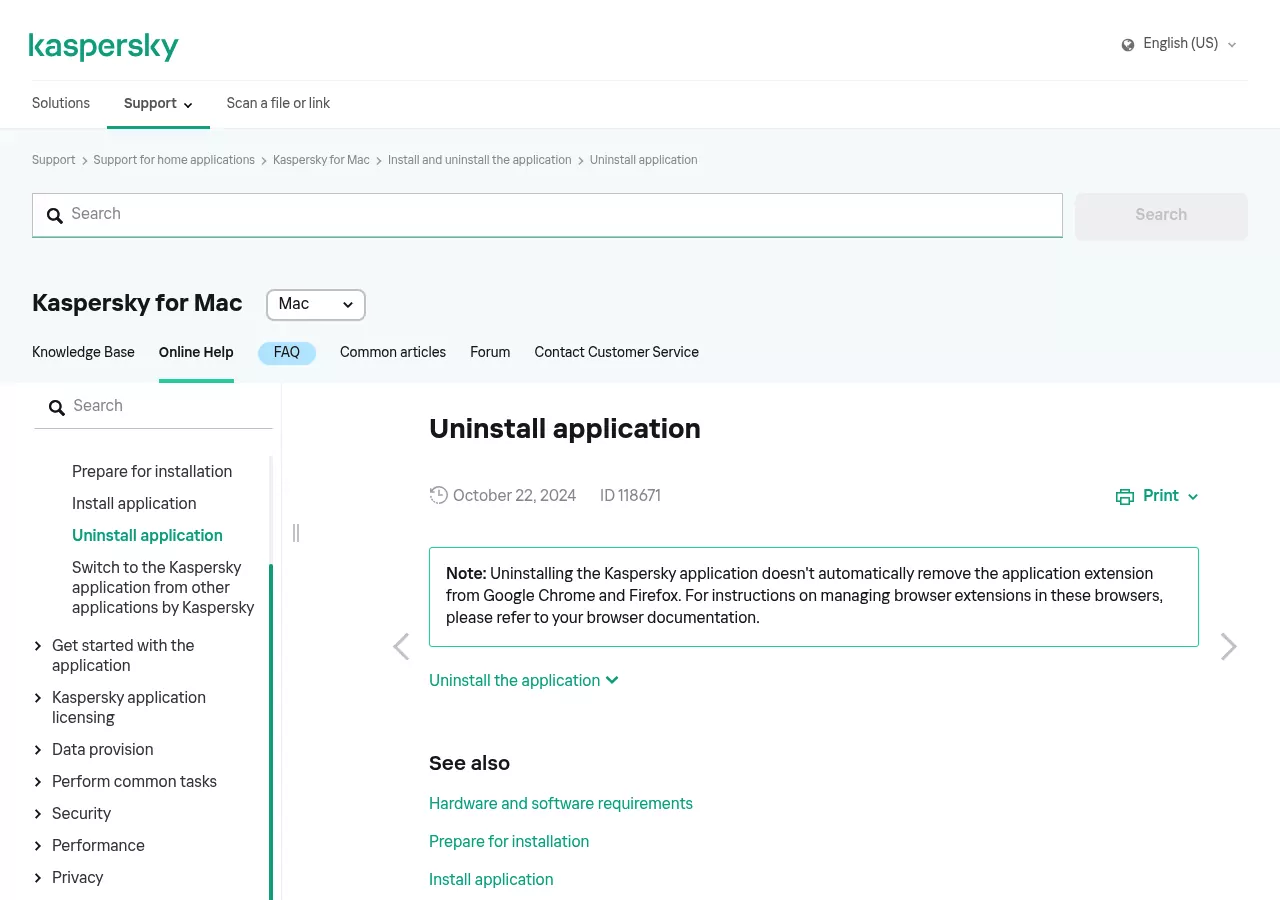Click the main search input field
The width and height of the screenshot is (1280, 900).
[x=547, y=215]
